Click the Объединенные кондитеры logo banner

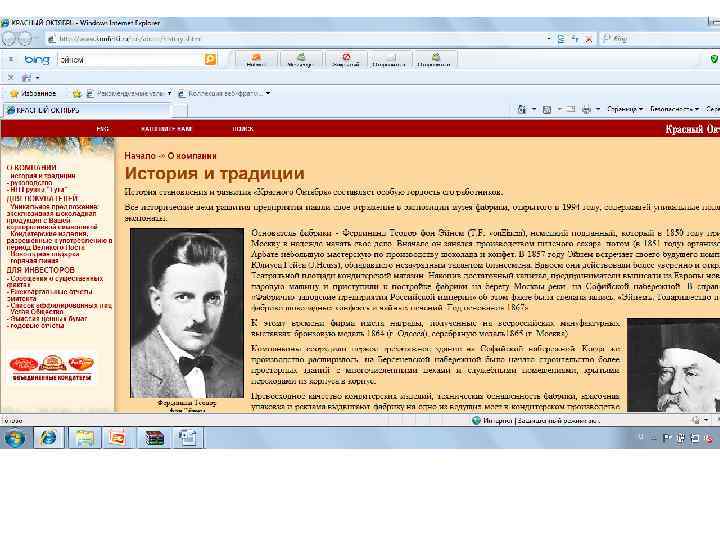[52, 369]
